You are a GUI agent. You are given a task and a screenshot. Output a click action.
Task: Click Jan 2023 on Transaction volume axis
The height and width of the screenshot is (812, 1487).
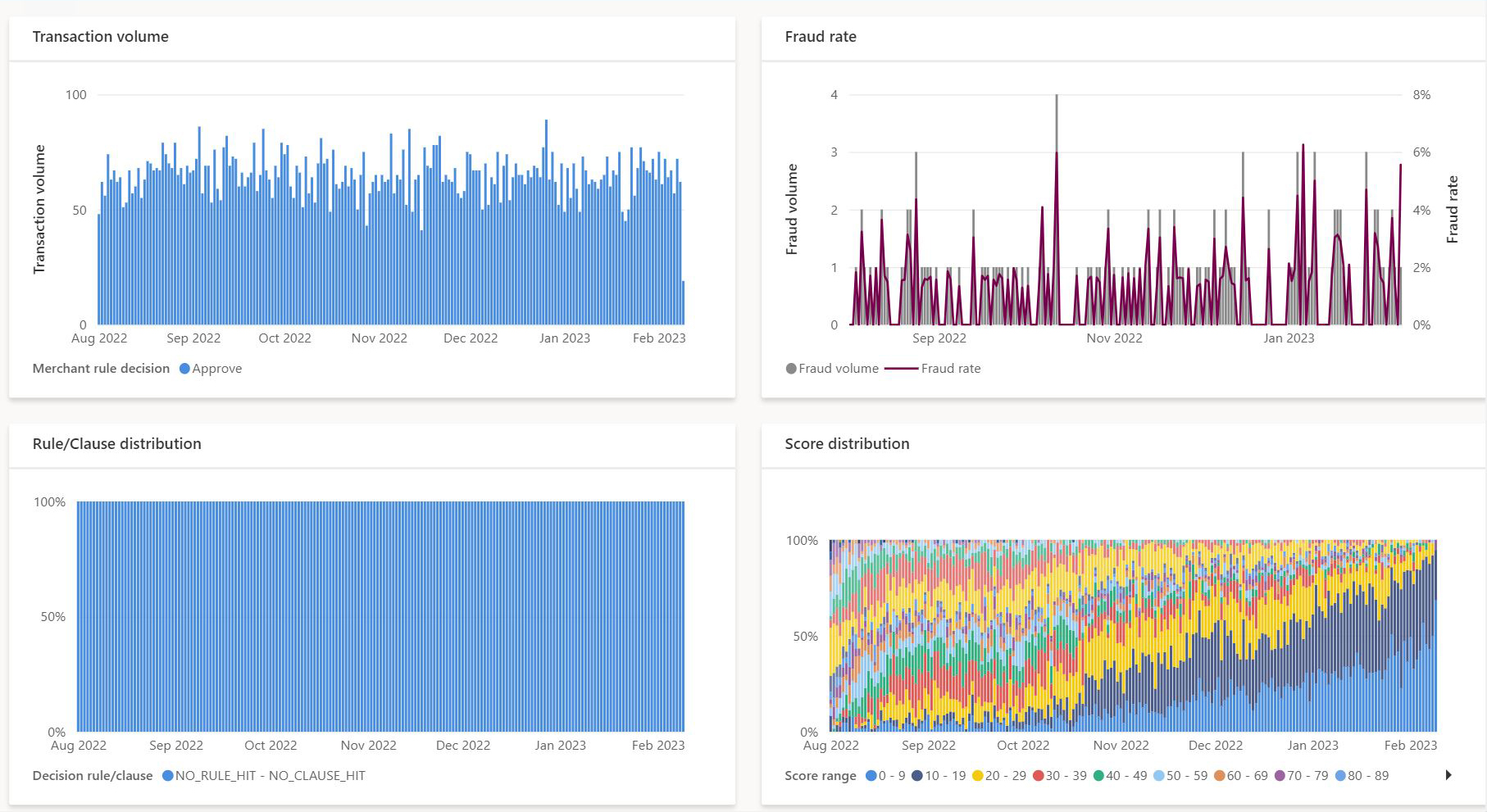[x=565, y=338]
